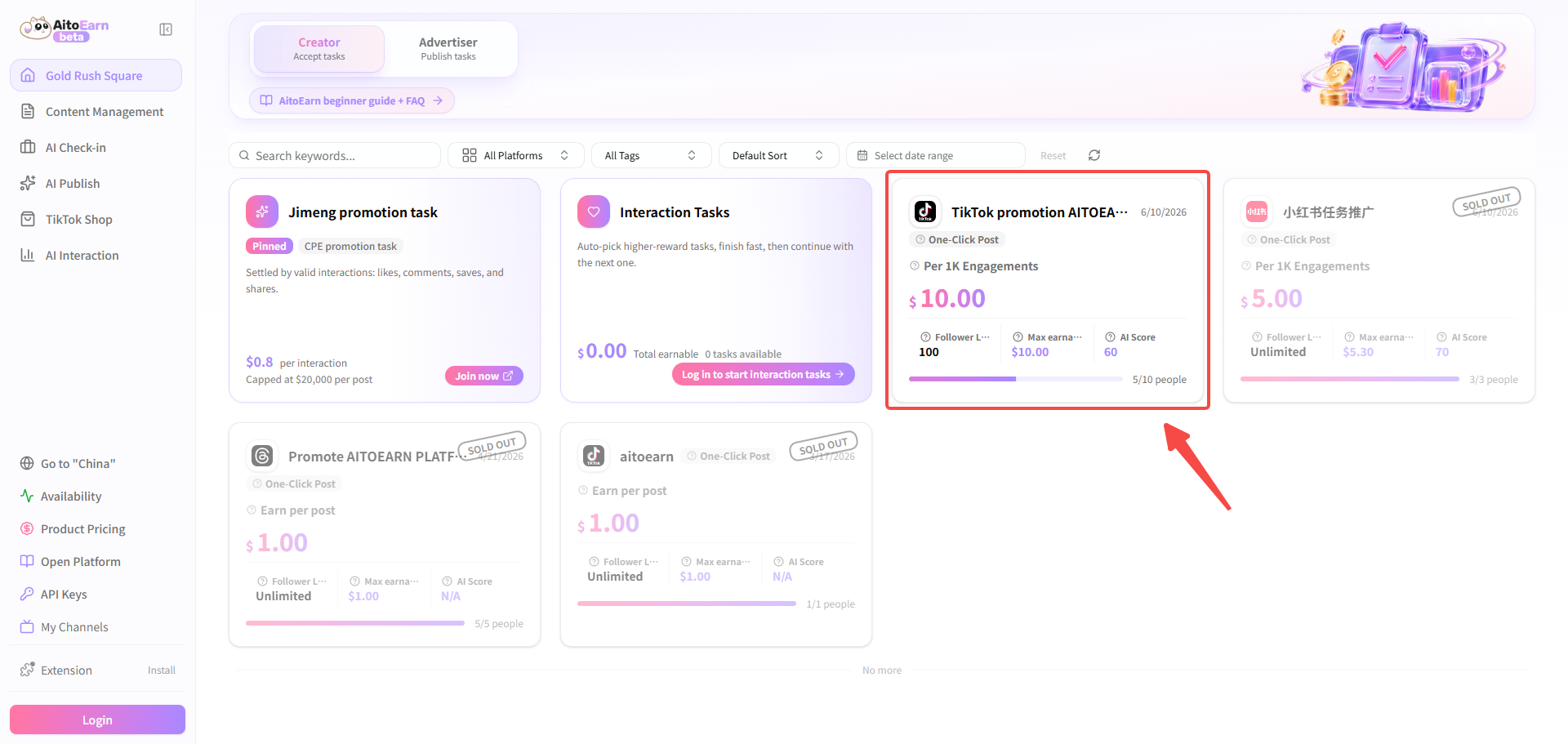
Task: Click the Login button
Action: tap(97, 719)
